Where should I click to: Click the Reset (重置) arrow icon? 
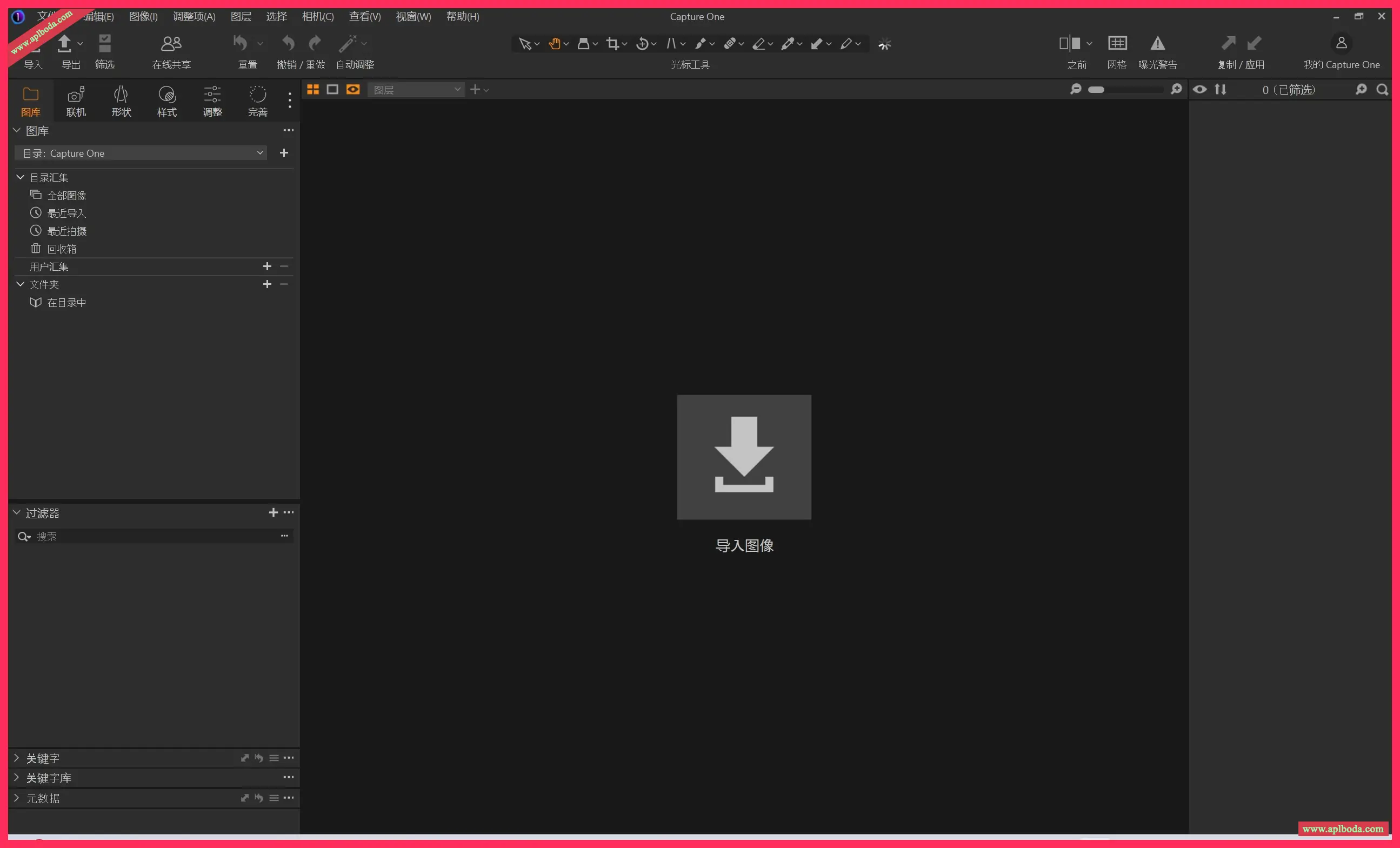(x=241, y=44)
